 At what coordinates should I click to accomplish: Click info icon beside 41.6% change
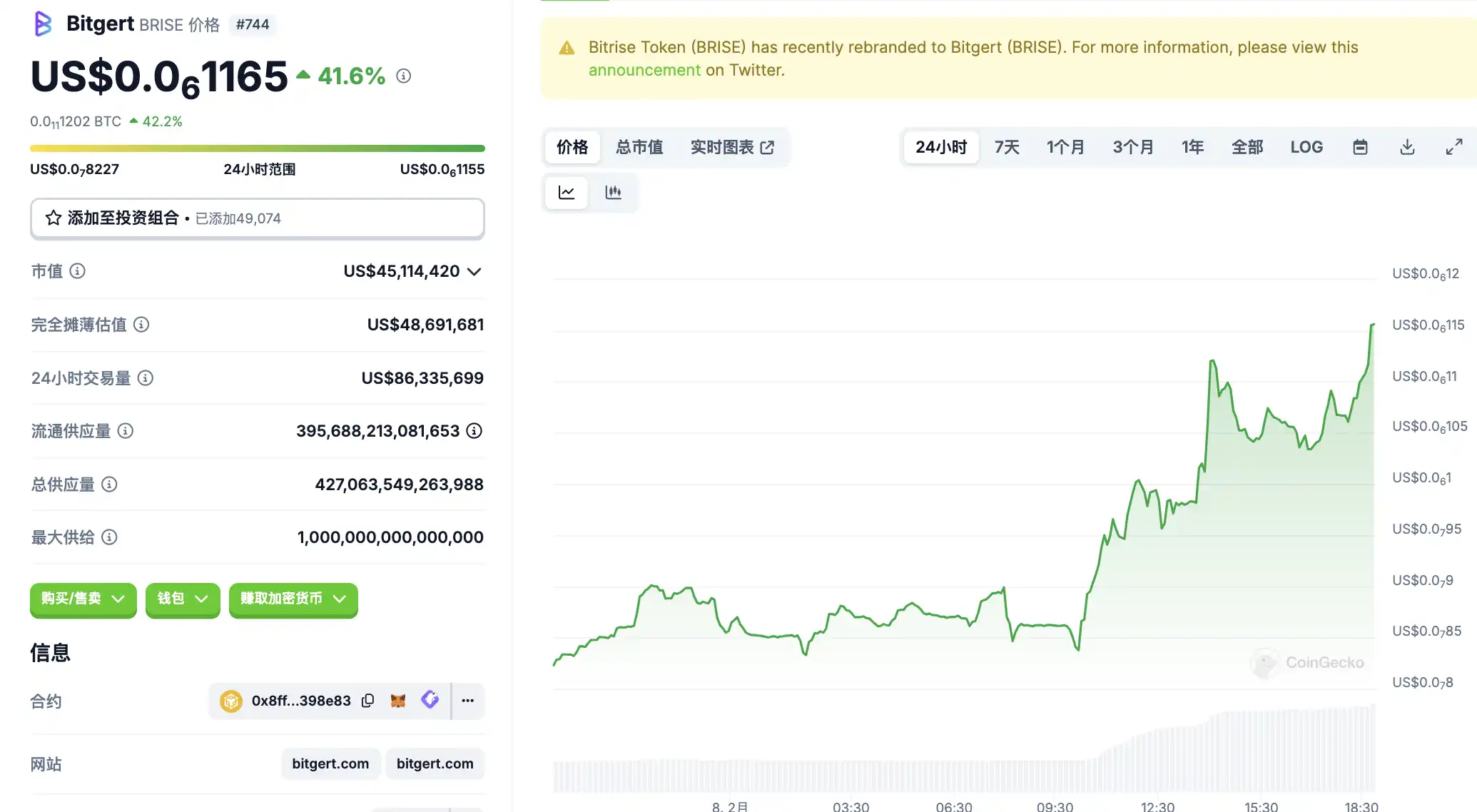404,76
